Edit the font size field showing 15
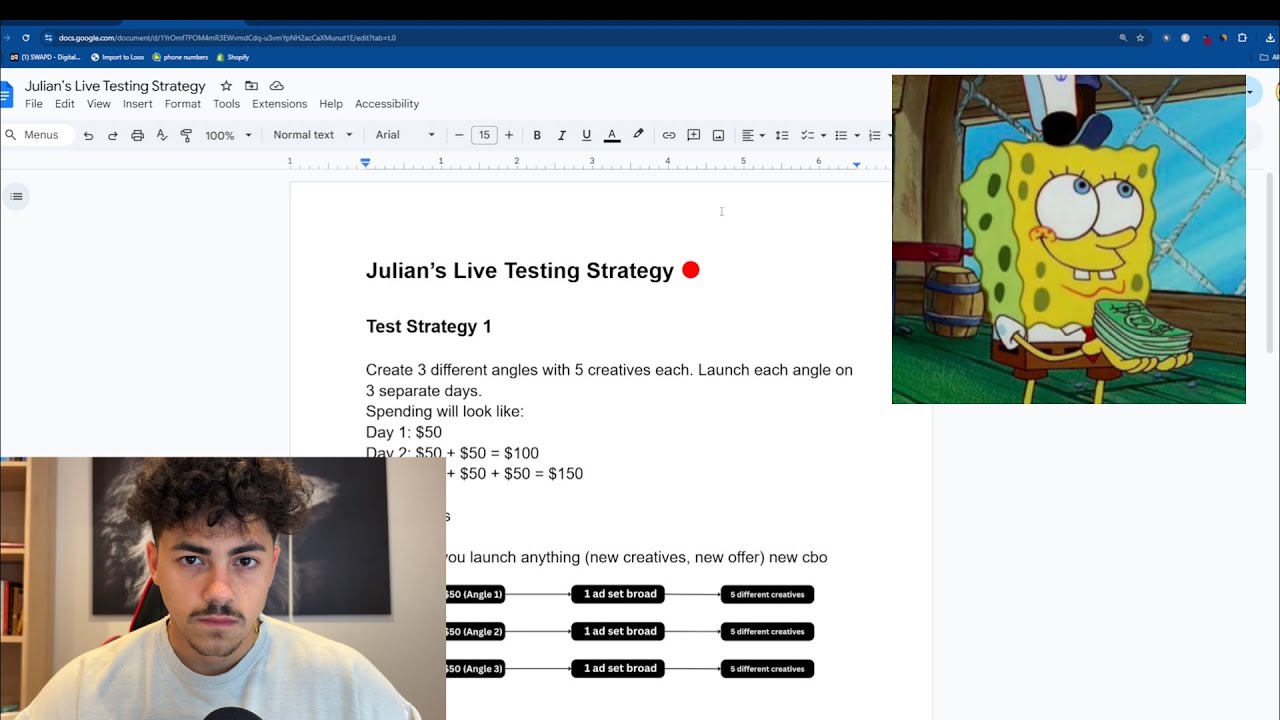This screenshot has width=1280, height=720. 484,135
